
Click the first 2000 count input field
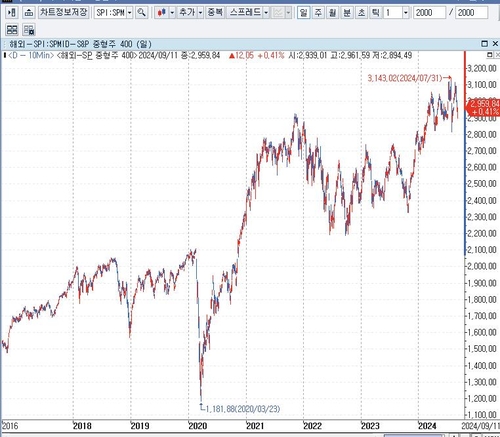pos(429,13)
